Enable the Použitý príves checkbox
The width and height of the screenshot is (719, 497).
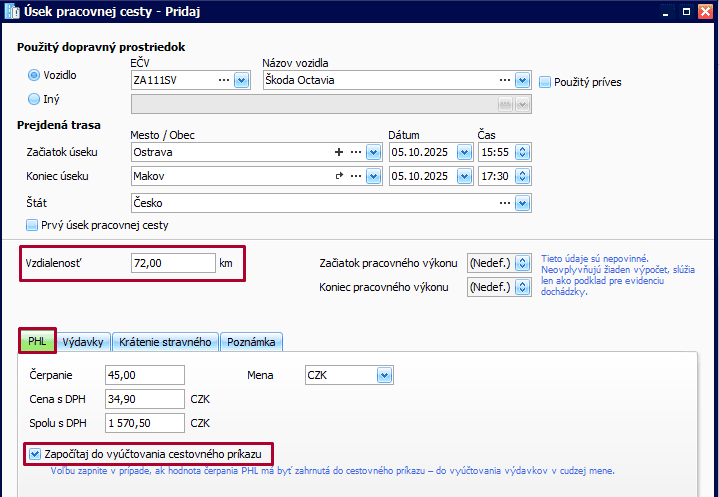(x=546, y=82)
